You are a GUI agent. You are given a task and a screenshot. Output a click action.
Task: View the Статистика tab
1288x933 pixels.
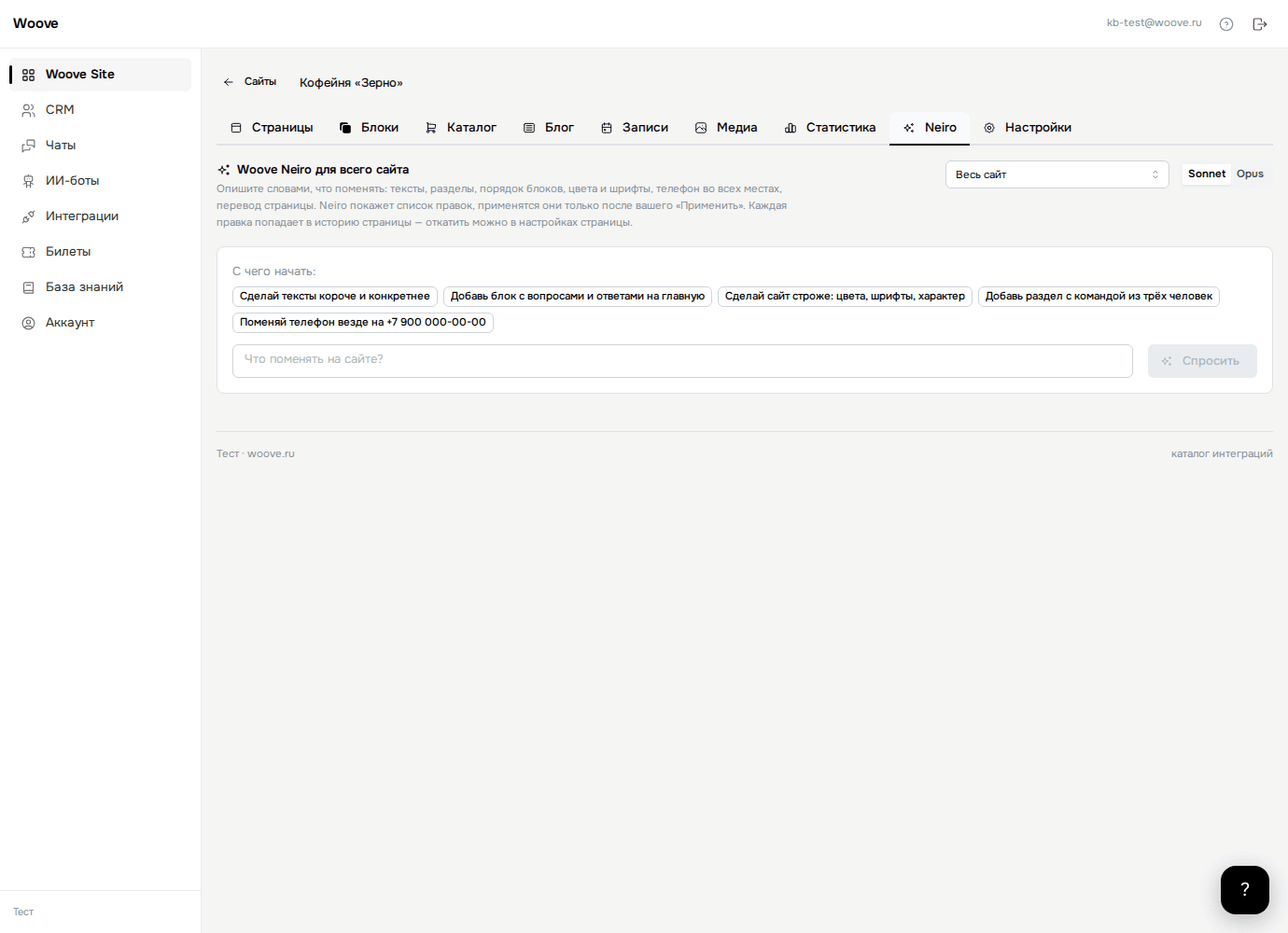click(831, 128)
